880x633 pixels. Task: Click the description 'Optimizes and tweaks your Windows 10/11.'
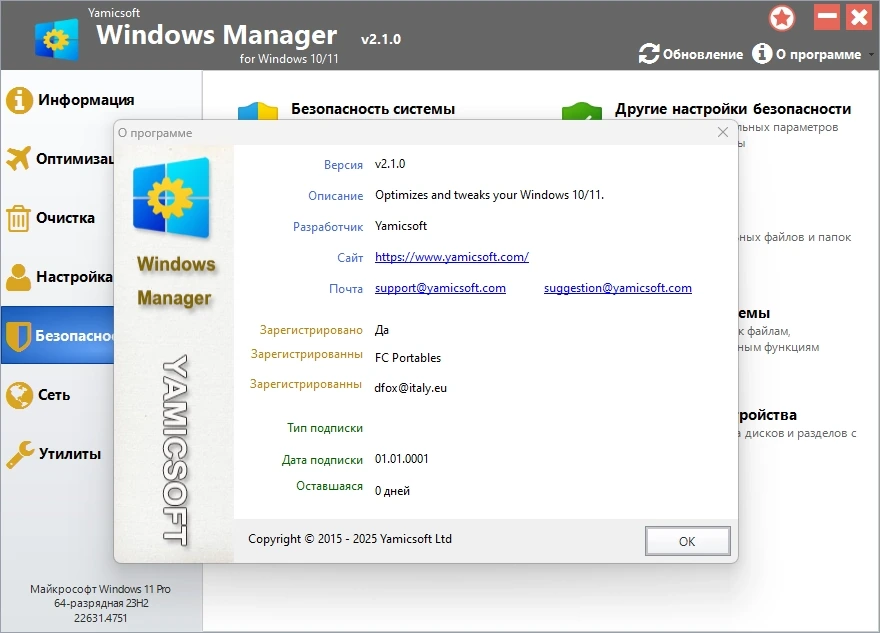489,195
